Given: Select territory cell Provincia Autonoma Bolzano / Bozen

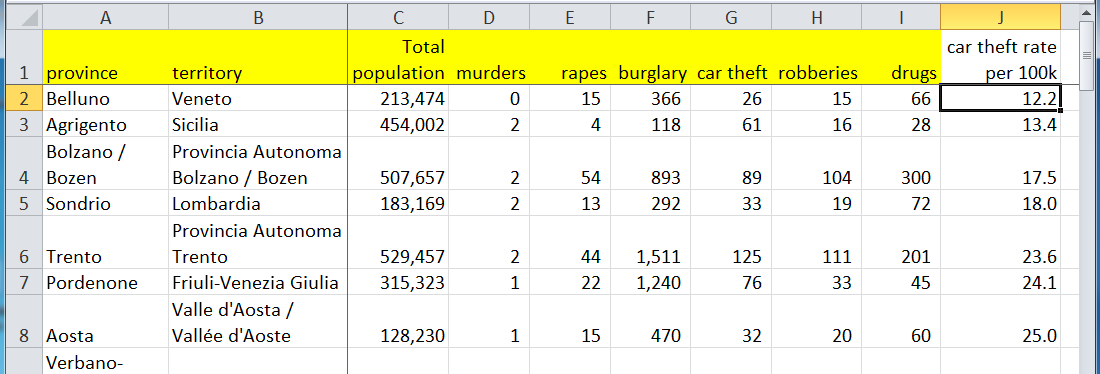Looking at the screenshot, I should (x=258, y=164).
